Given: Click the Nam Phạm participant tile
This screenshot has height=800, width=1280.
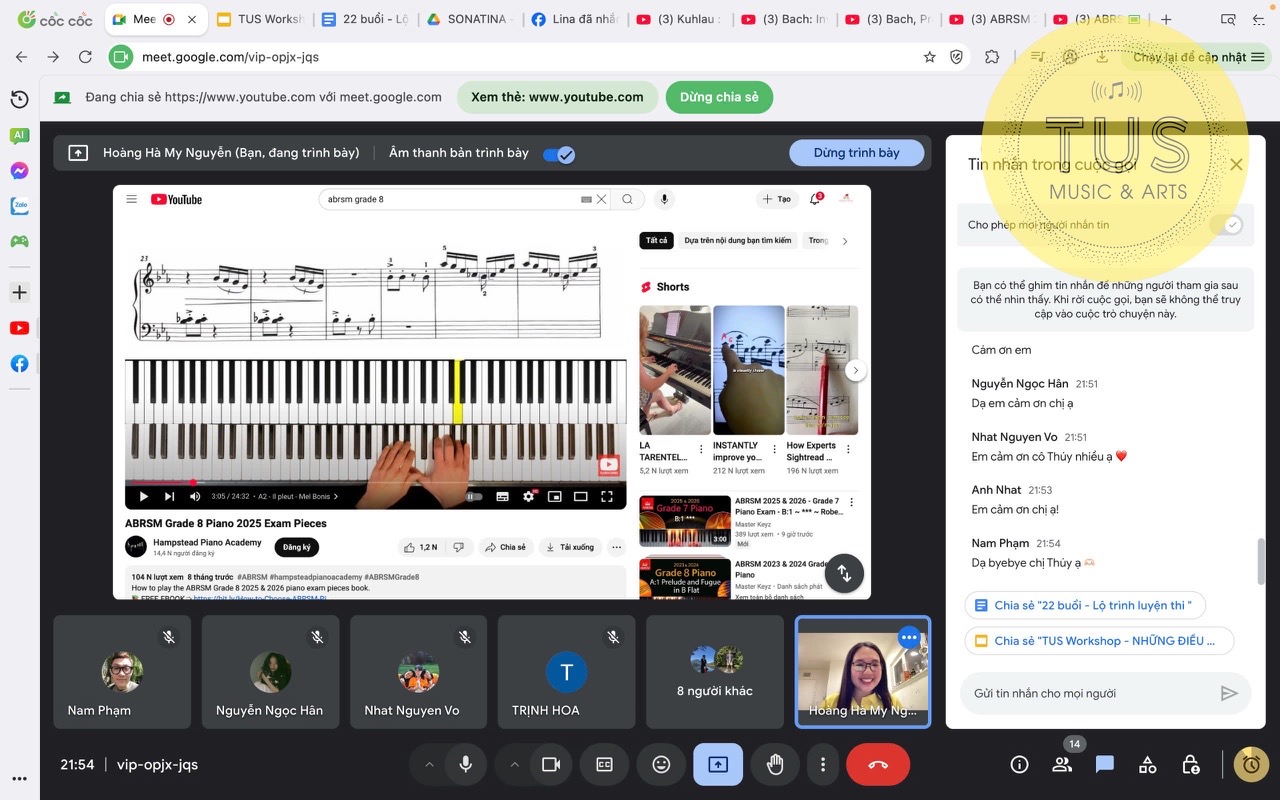Looking at the screenshot, I should pos(122,672).
